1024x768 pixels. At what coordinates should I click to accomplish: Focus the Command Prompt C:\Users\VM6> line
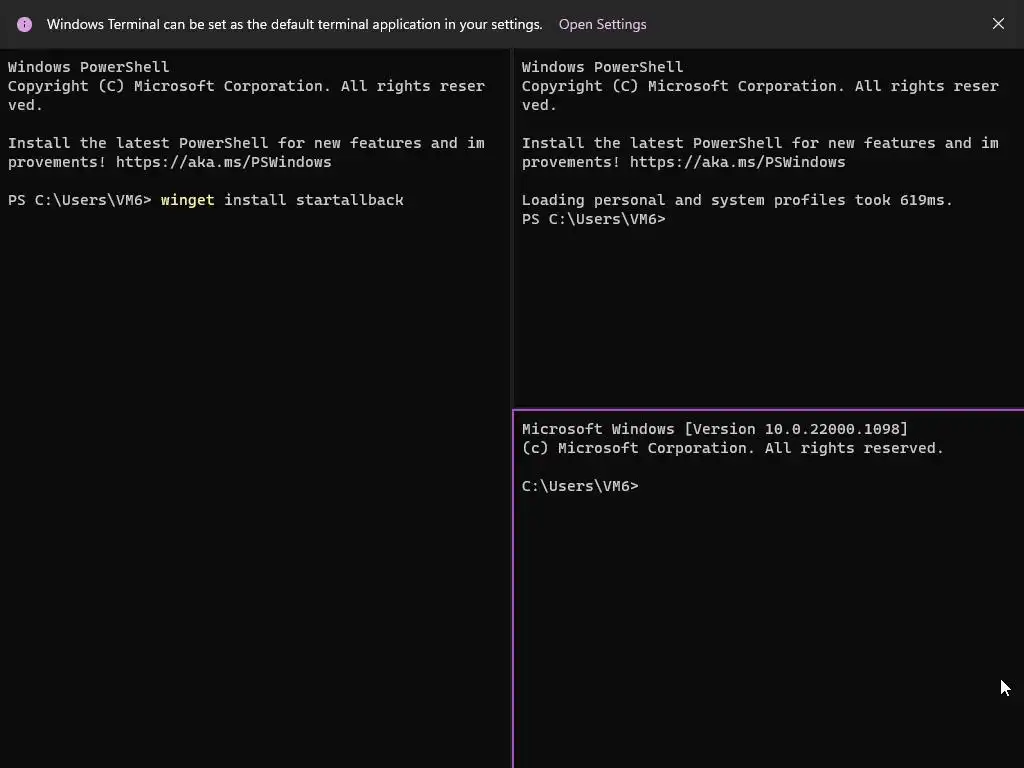pyautogui.click(x=580, y=486)
